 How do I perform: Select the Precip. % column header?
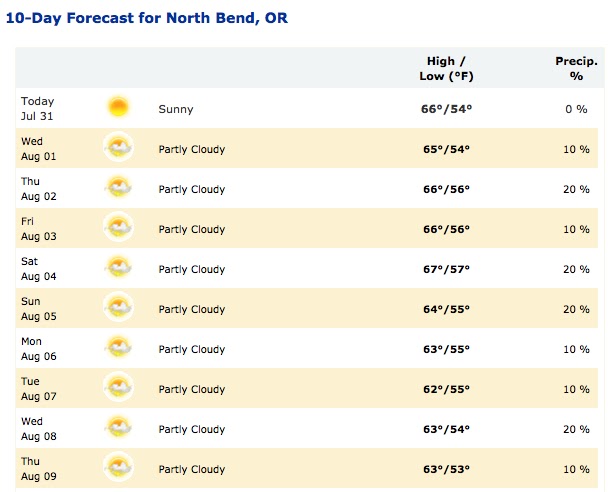click(x=576, y=68)
